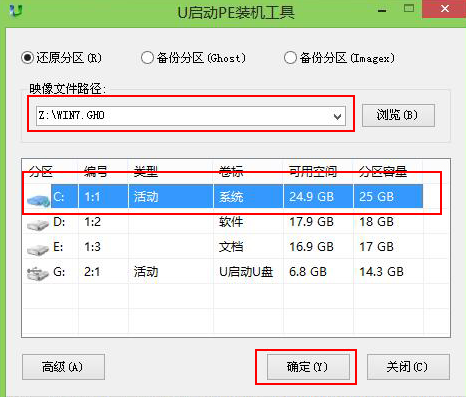The width and height of the screenshot is (466, 397).
Task: Click 活动 type in C: row
Action: 146,197
